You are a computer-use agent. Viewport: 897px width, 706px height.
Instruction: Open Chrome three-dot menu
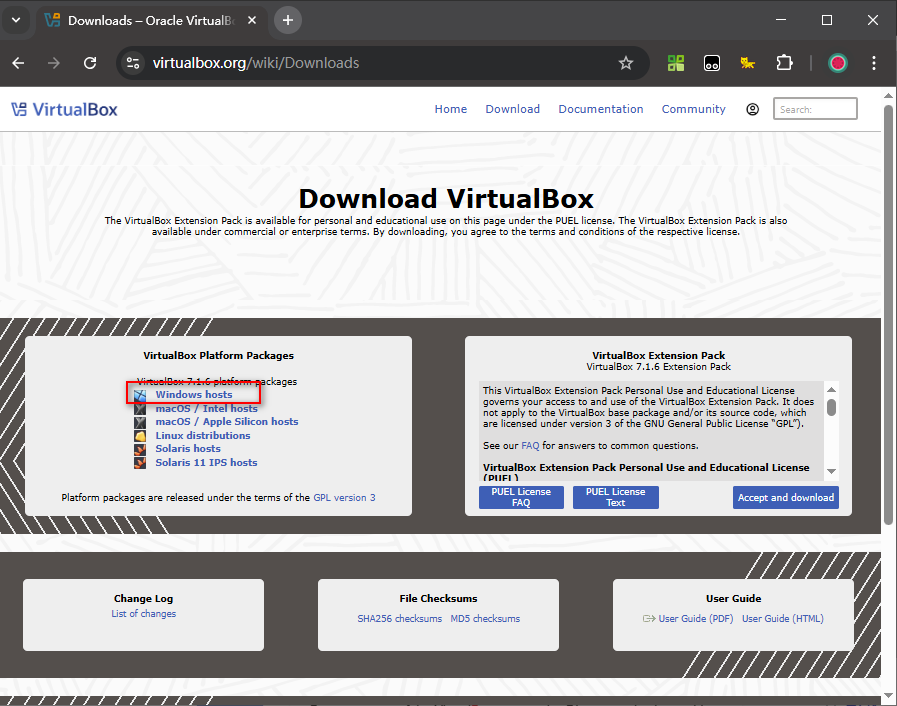[x=874, y=63]
